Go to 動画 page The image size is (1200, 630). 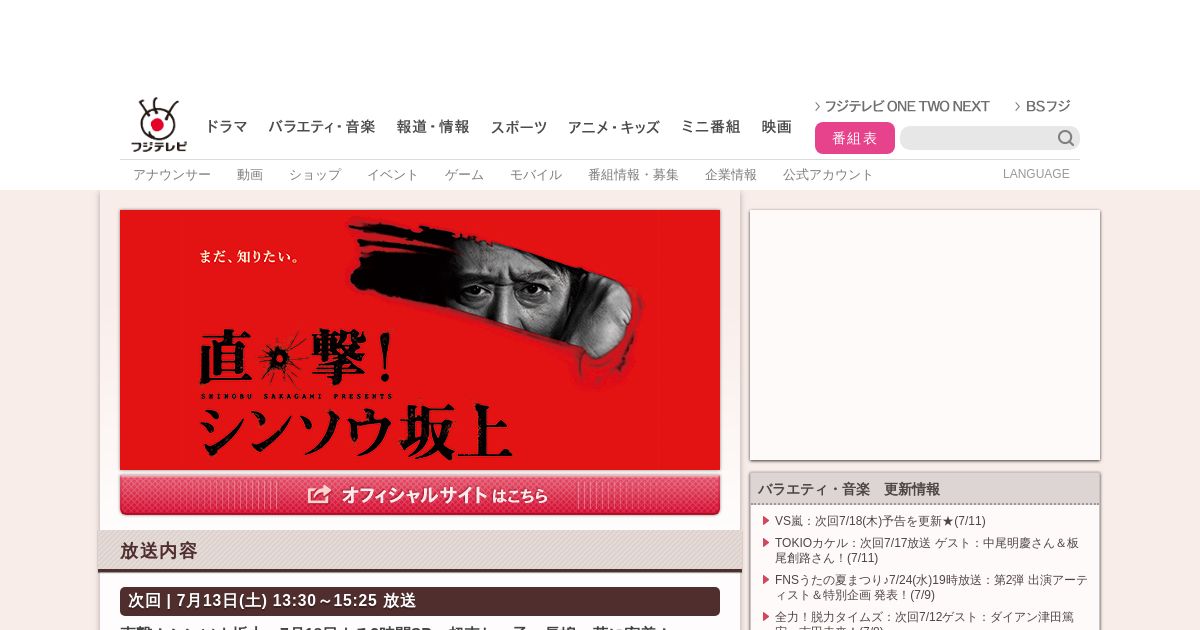250,175
